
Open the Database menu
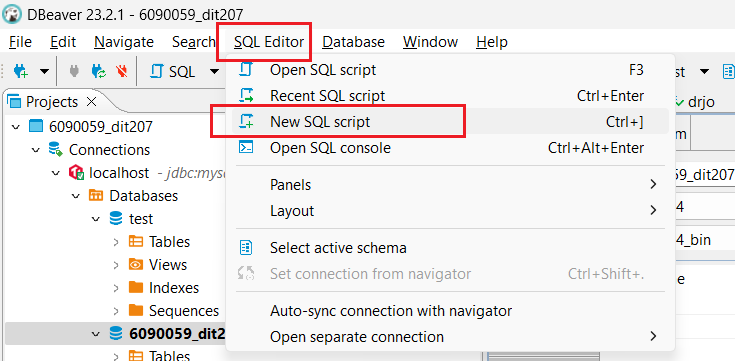point(353,42)
